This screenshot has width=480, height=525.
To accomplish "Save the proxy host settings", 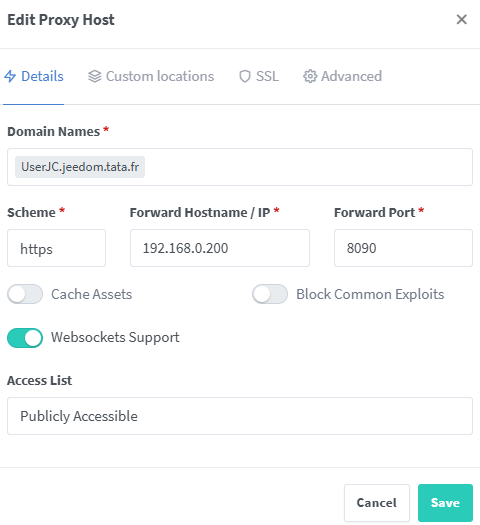I will [x=445, y=503].
